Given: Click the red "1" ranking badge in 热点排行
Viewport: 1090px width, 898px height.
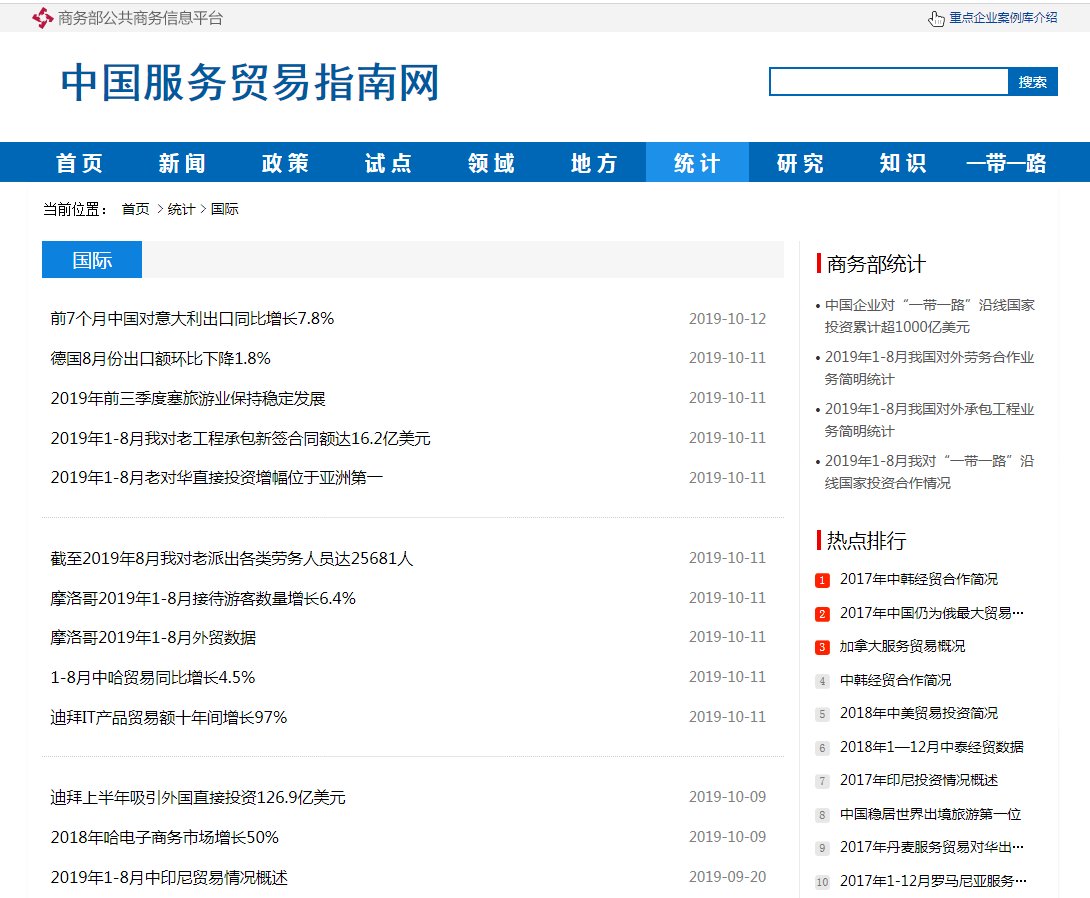Looking at the screenshot, I should point(823,579).
